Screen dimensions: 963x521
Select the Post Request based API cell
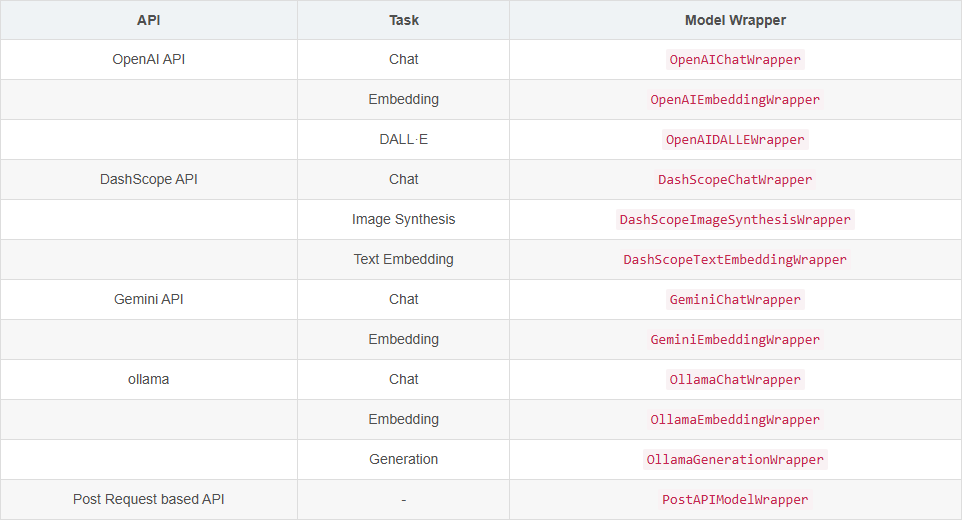[149, 499]
